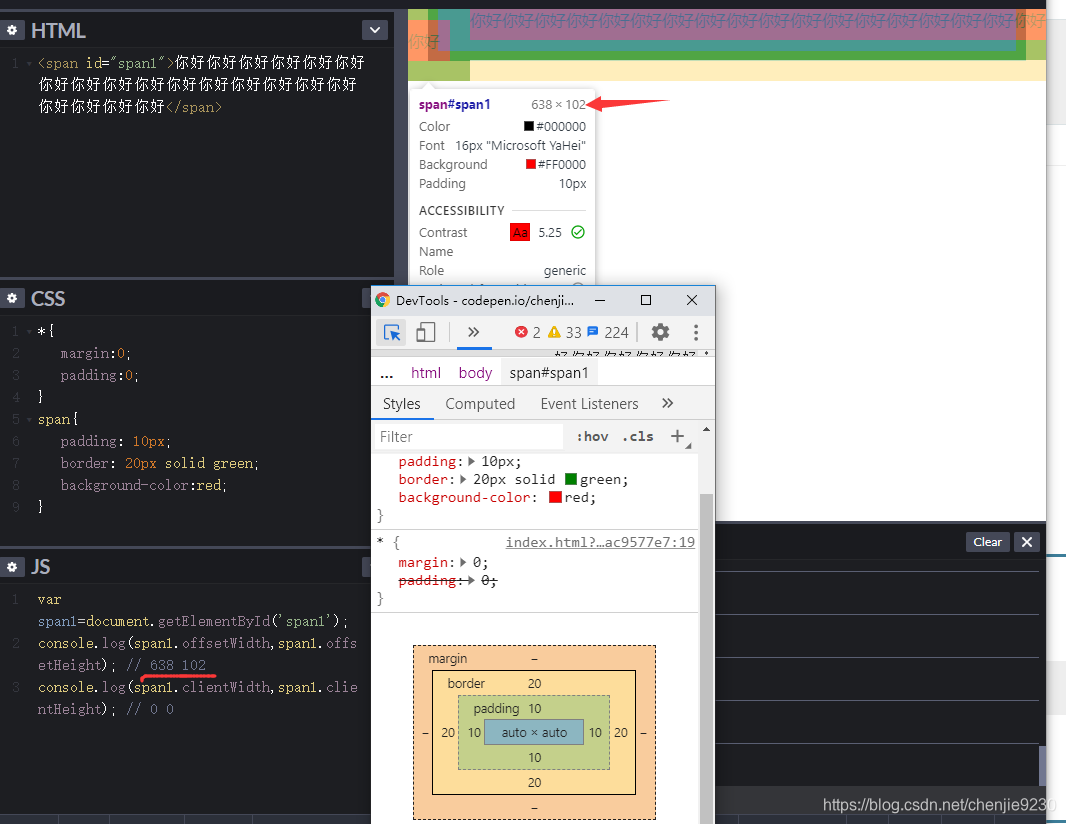The width and height of the screenshot is (1066, 824).
Task: Expand the border shorthand triangle
Action: [464, 479]
